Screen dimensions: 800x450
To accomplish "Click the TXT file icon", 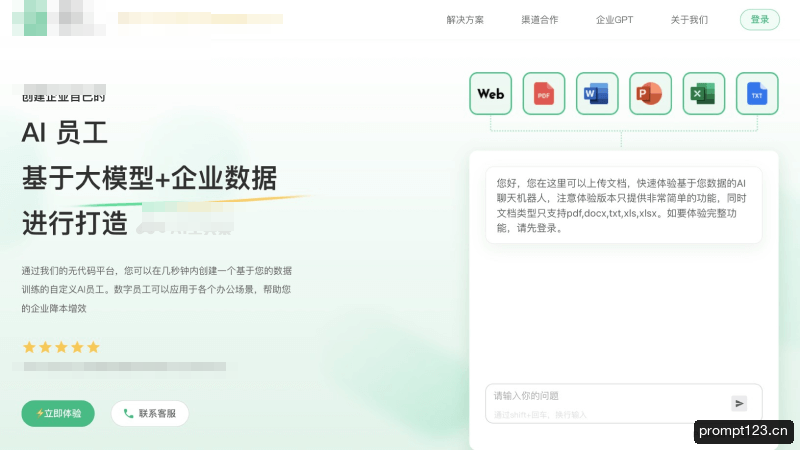I will tap(757, 93).
